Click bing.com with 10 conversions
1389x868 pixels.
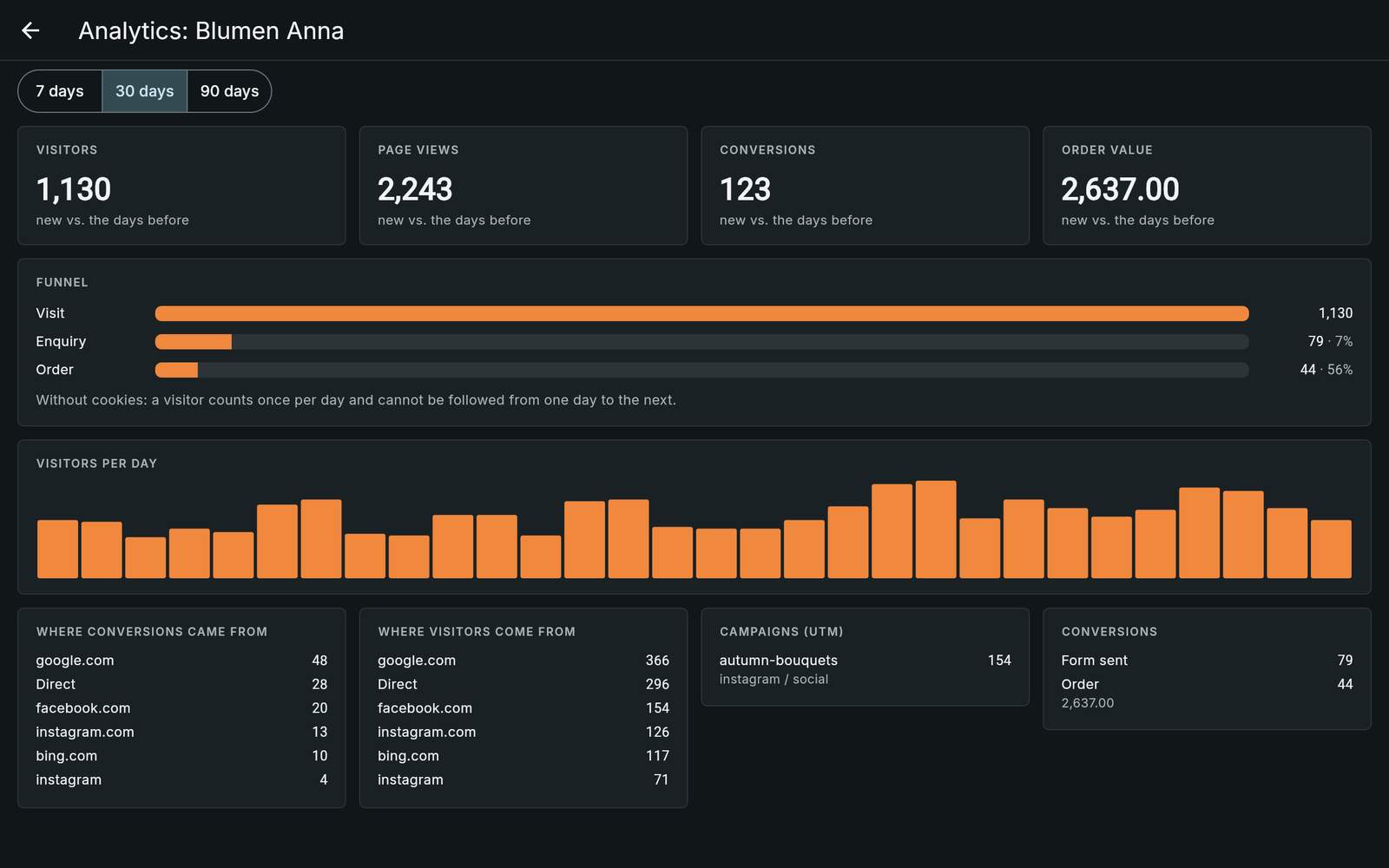click(x=181, y=756)
